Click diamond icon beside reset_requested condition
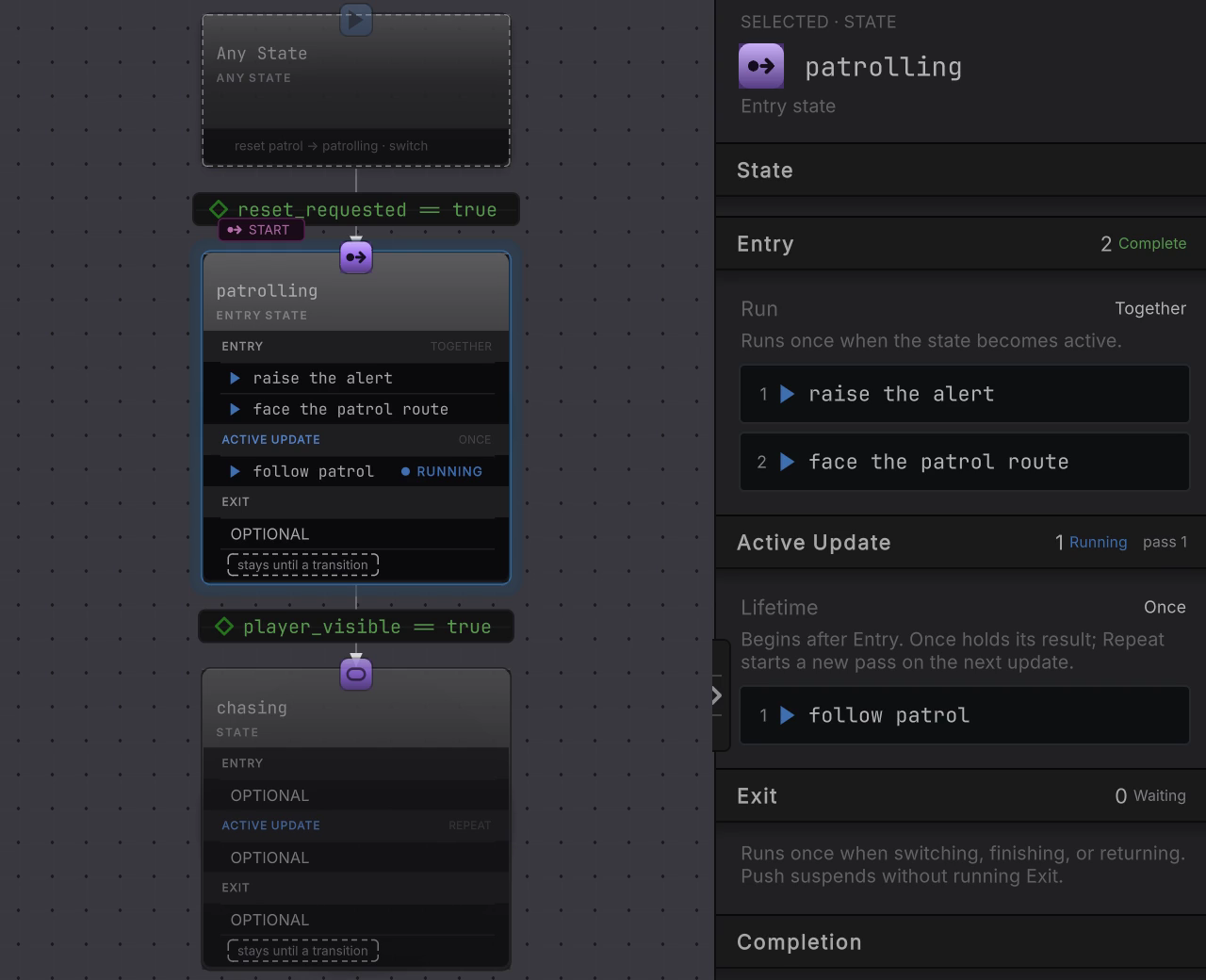 [219, 209]
